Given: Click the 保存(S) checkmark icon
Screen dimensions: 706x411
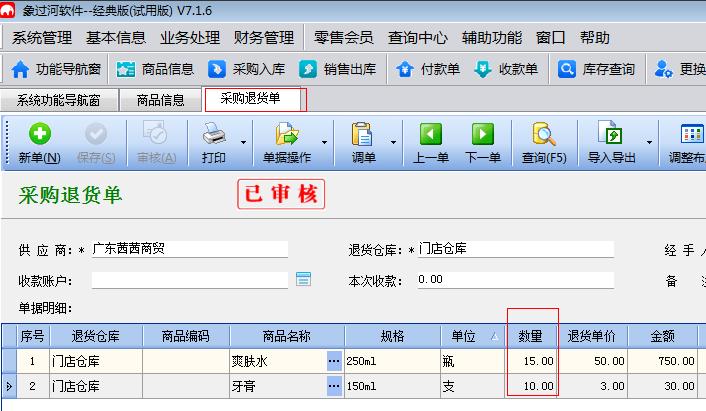Looking at the screenshot, I should (96, 134).
